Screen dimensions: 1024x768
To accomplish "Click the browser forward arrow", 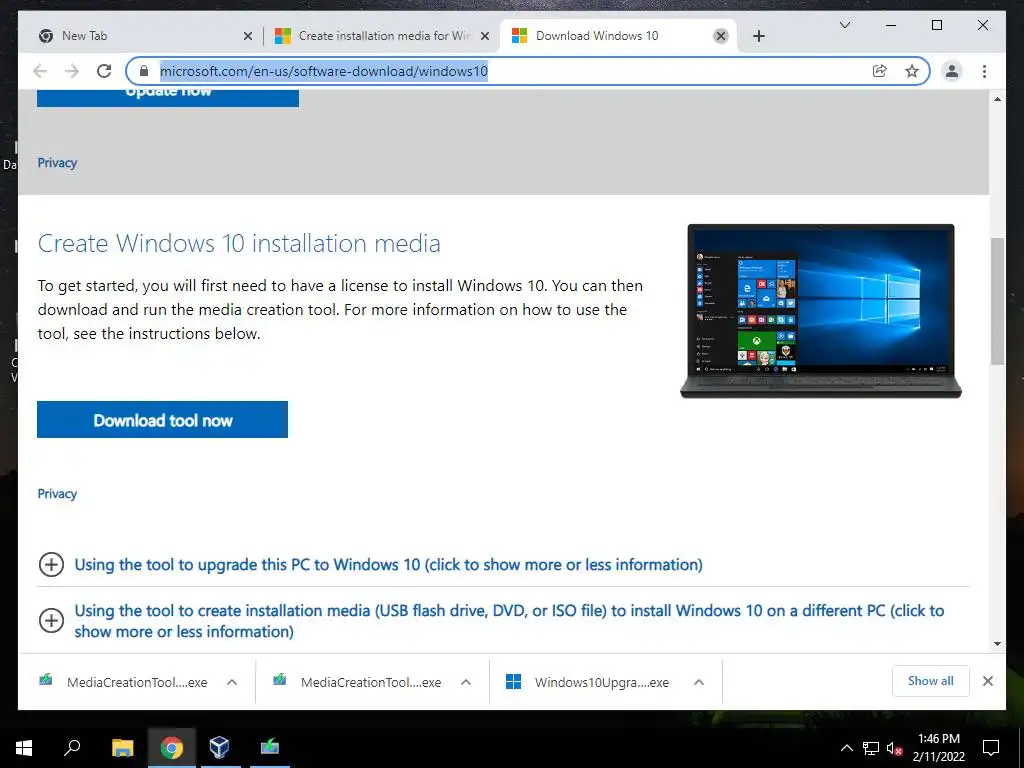I will 72,71.
